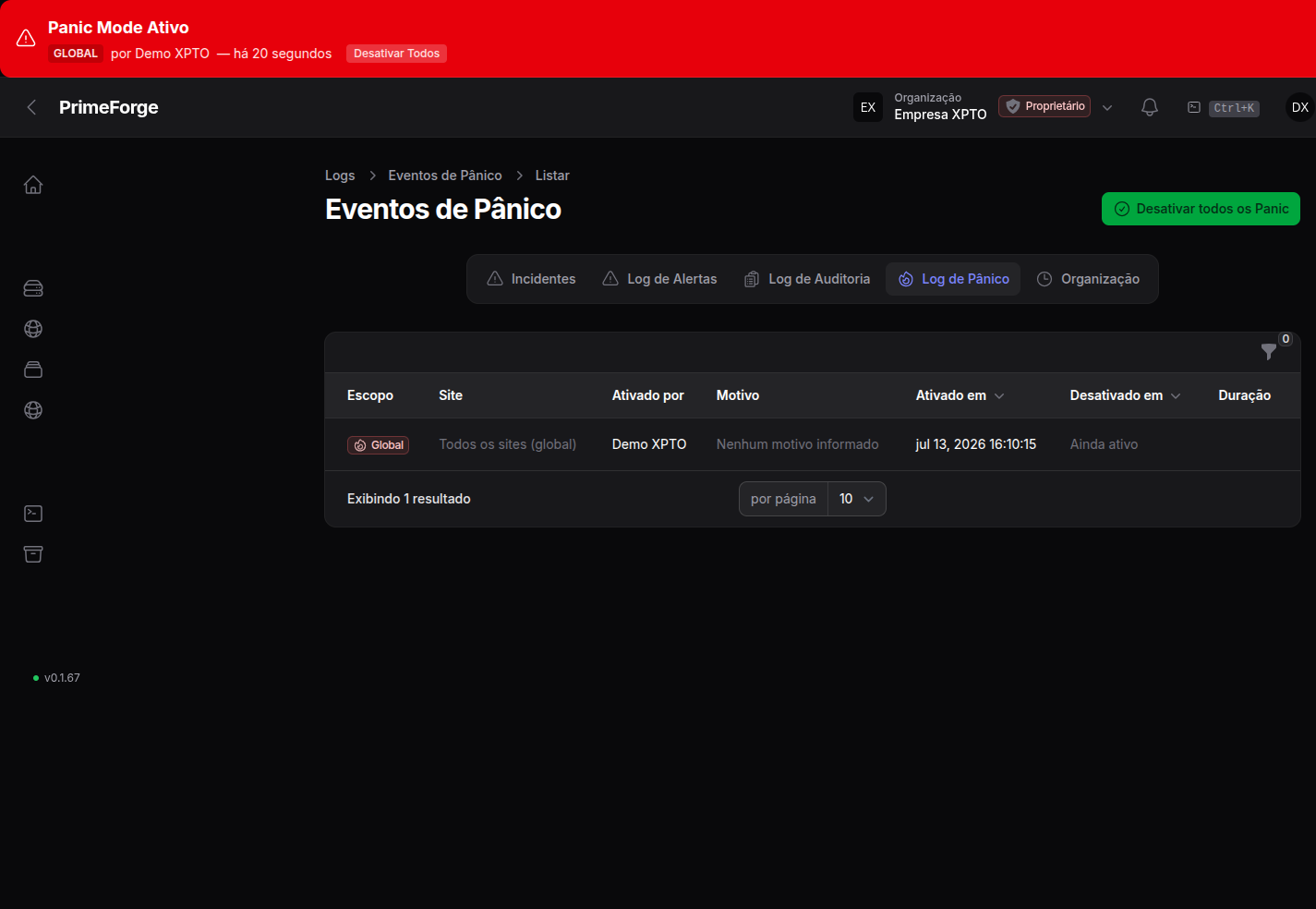
Task: Click the Motivo column header
Action: click(738, 395)
